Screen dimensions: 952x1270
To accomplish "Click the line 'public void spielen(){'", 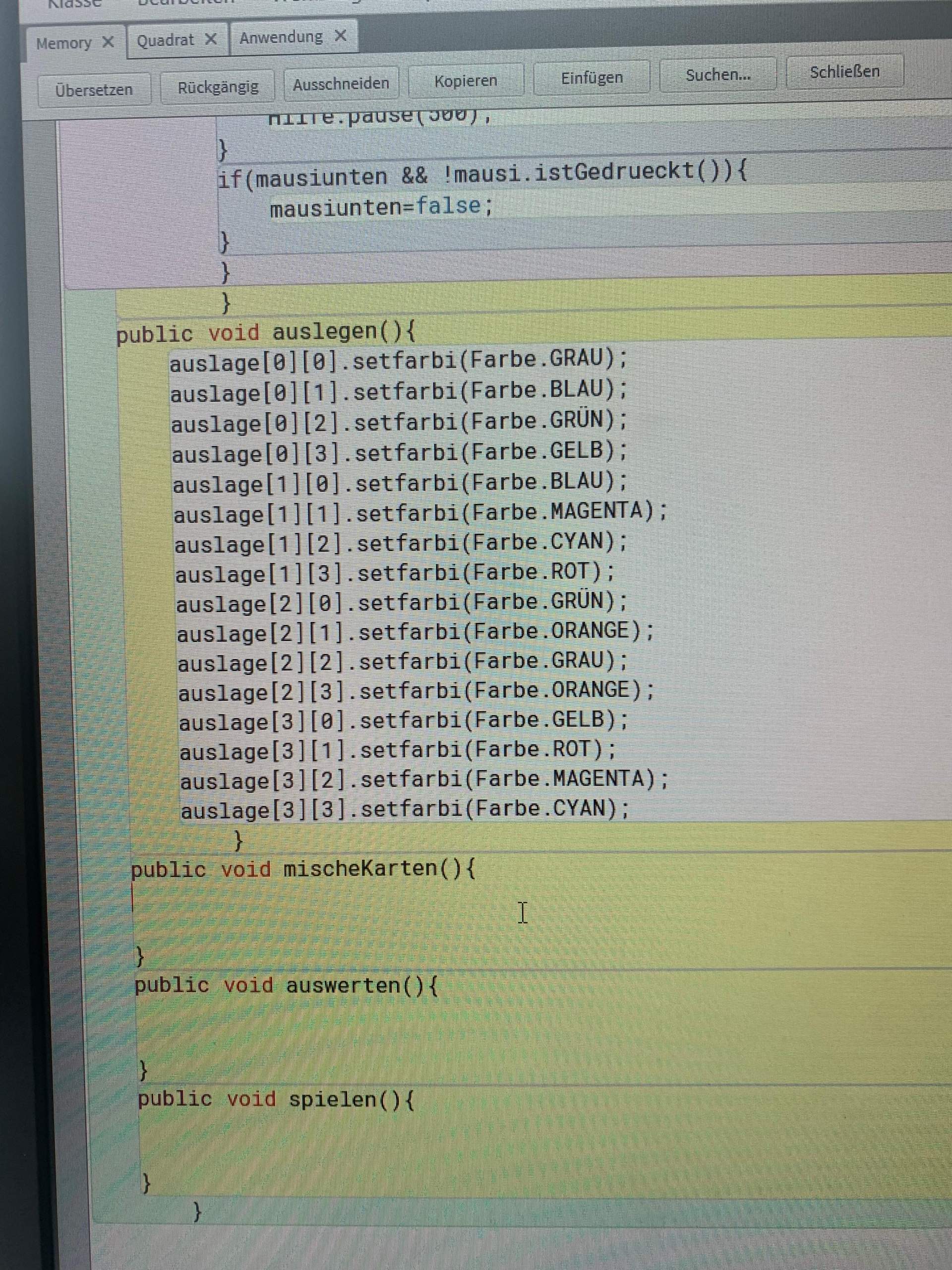I will (276, 1099).
